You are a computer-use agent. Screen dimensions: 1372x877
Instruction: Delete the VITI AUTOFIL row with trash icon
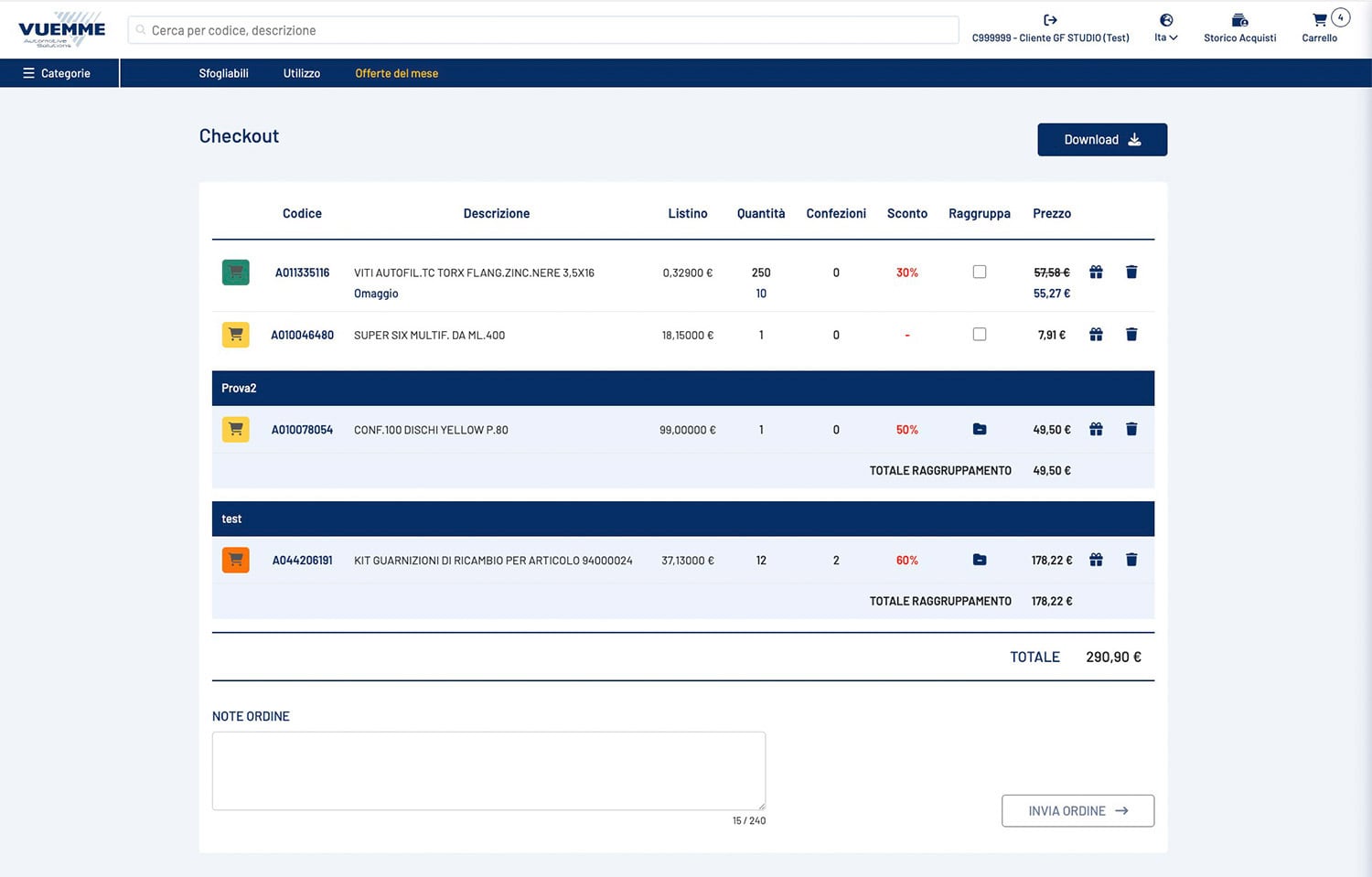[x=1131, y=273]
